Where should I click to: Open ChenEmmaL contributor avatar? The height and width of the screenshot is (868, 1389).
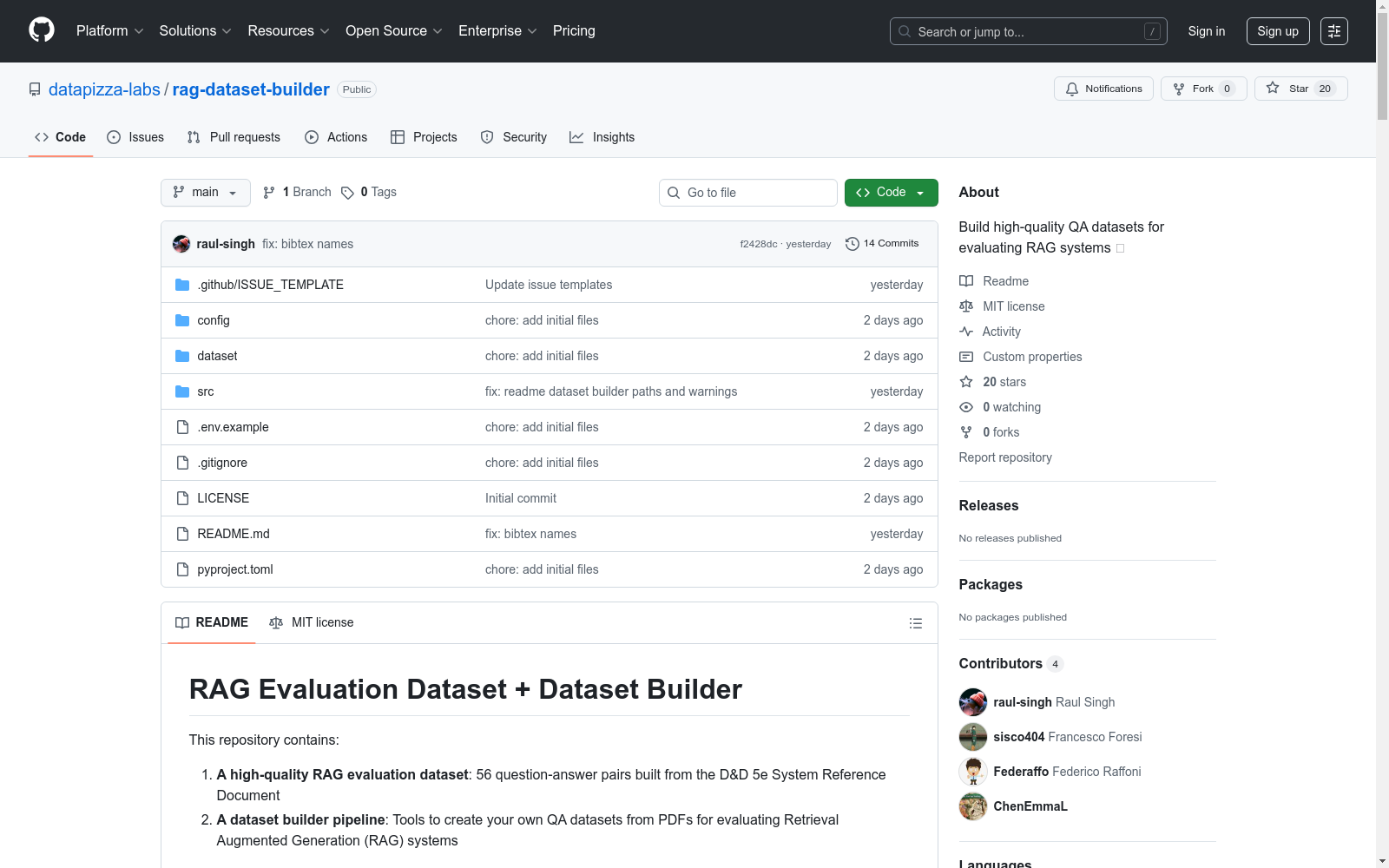pos(973,806)
